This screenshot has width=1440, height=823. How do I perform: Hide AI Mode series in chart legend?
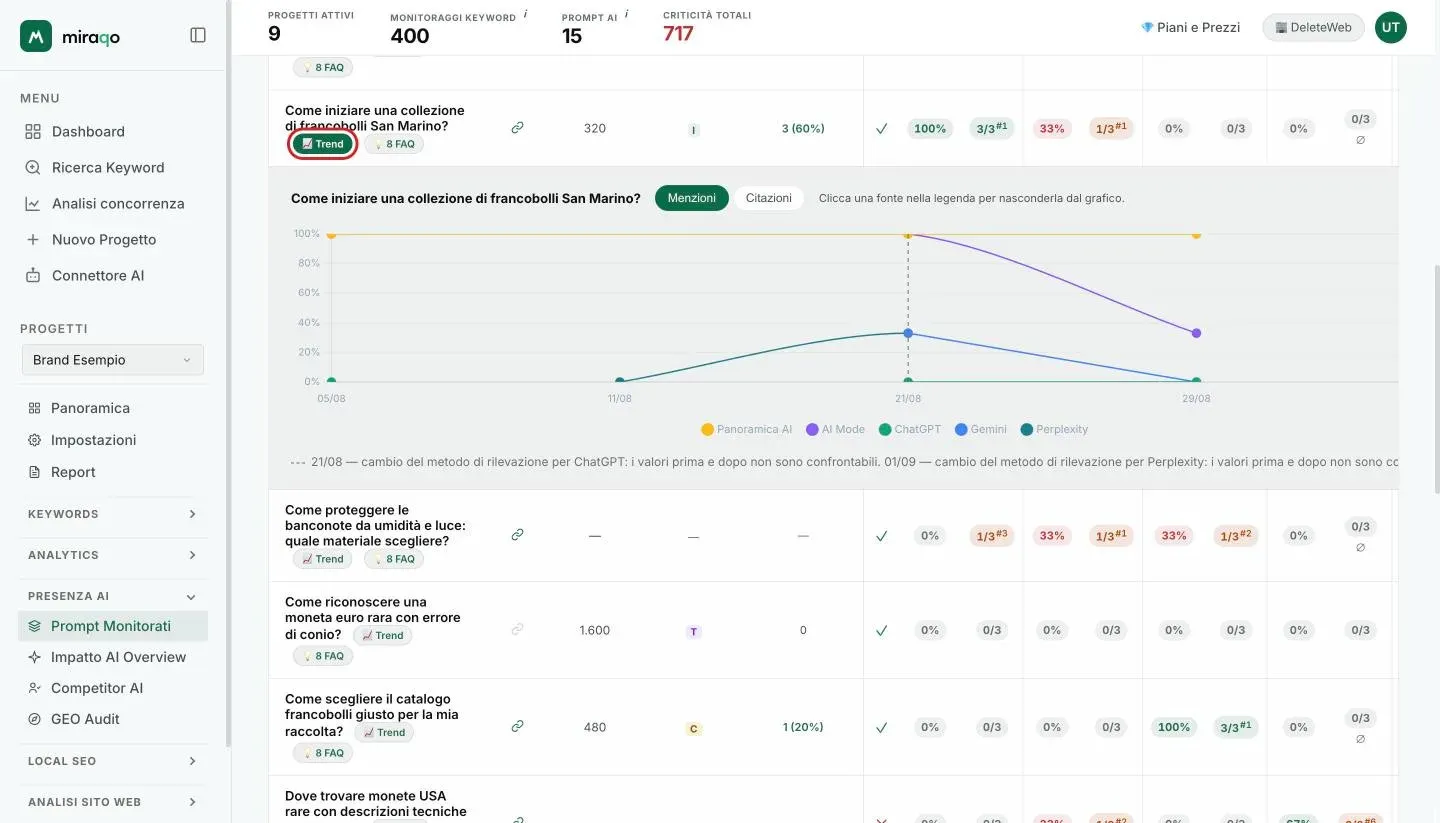[835, 429]
